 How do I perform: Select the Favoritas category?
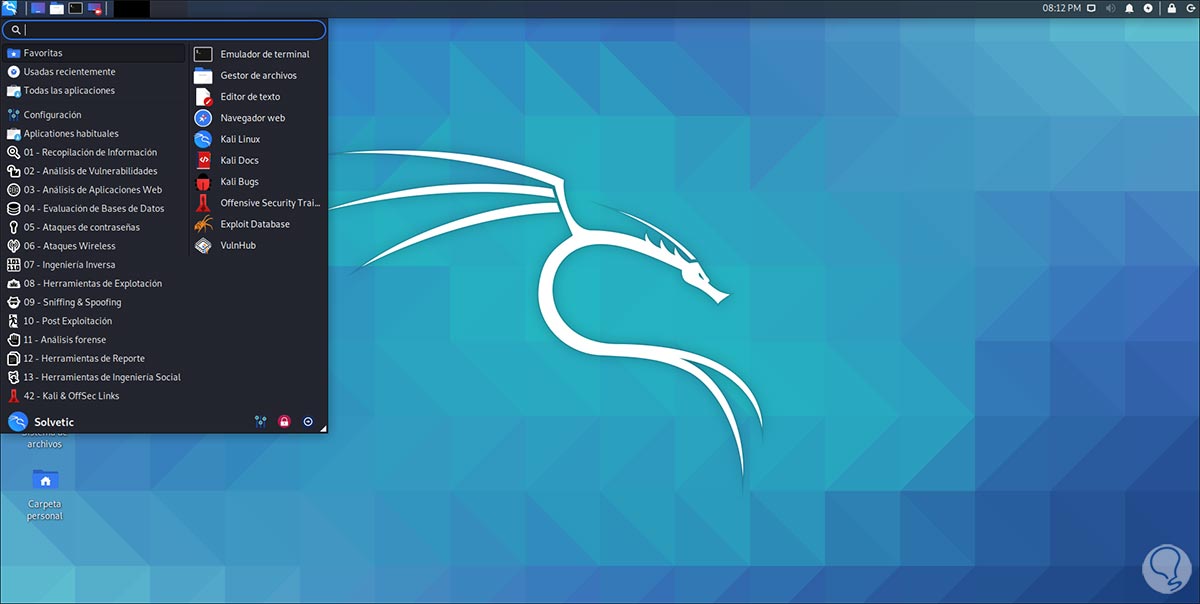95,53
